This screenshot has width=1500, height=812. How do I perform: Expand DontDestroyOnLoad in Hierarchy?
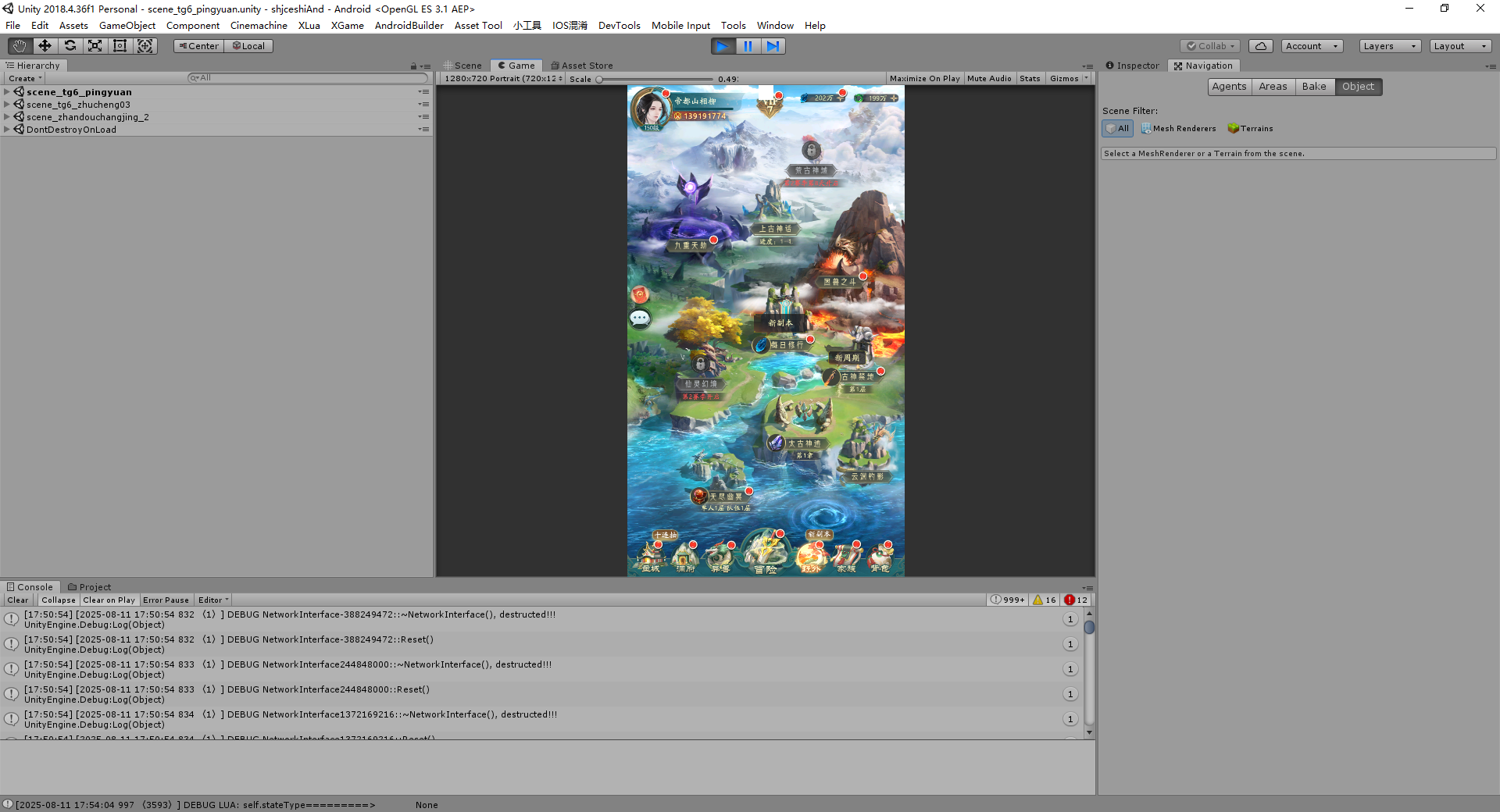click(x=7, y=130)
